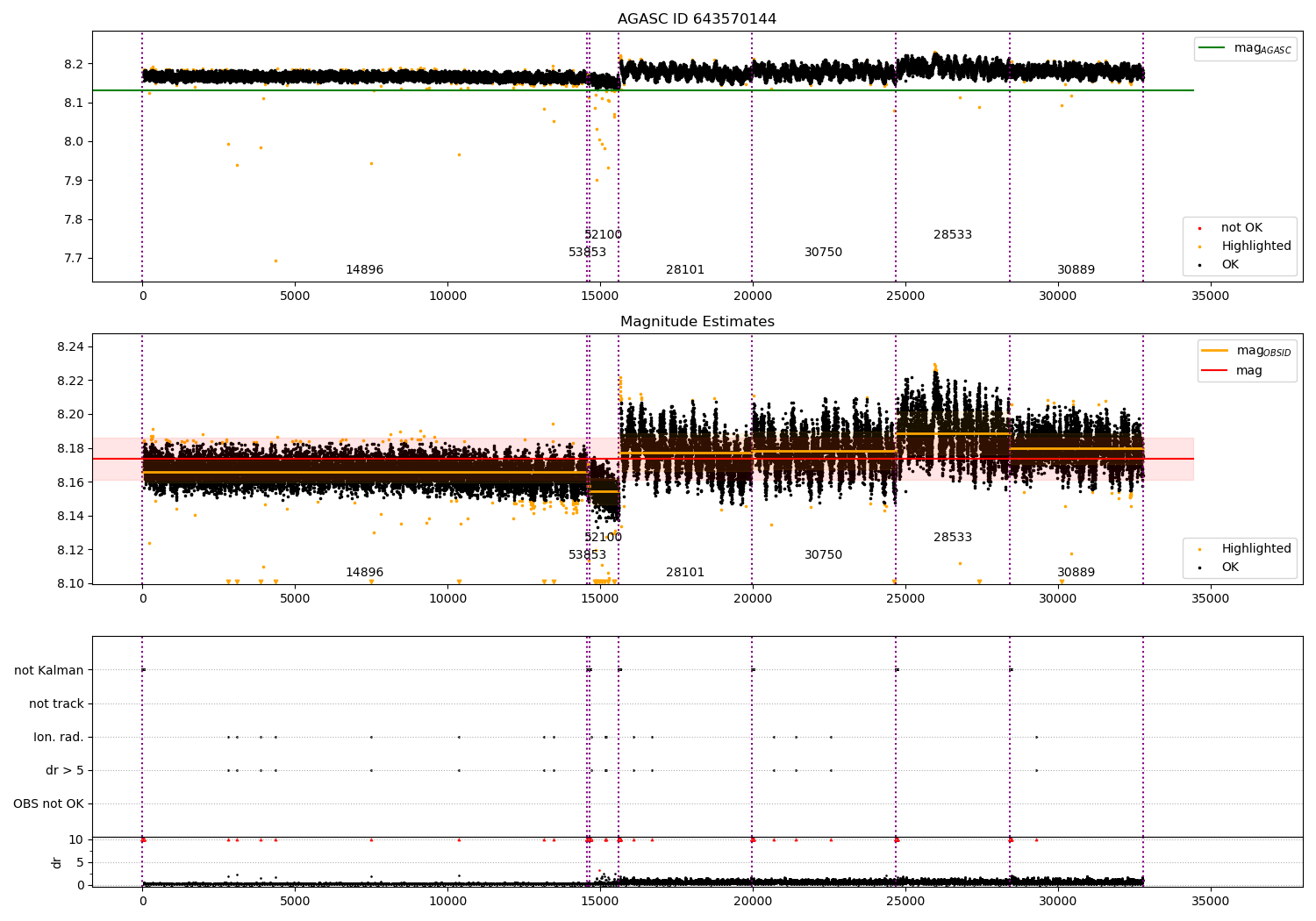The image size is (1316, 921).
Task: Select "Highlighted" legend entry in Magnitude Estimates plot
Action: [1255, 549]
